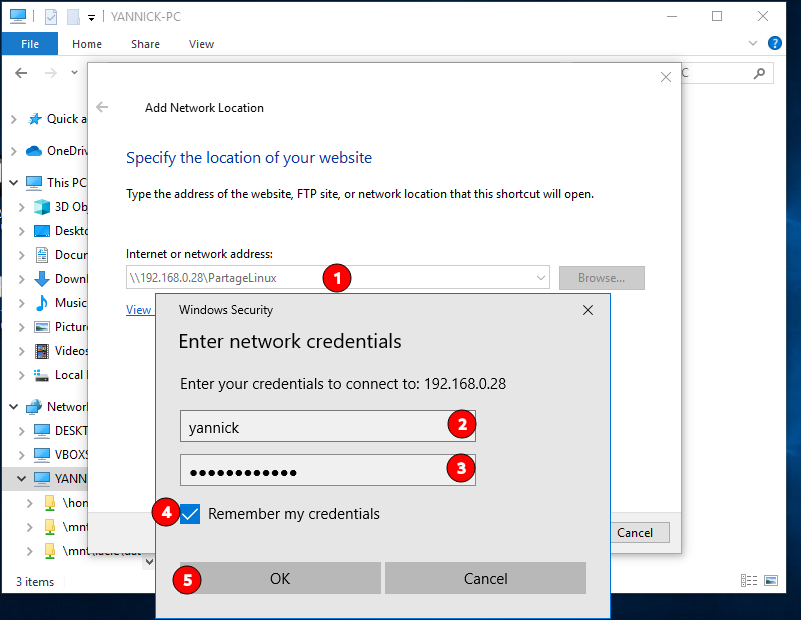Click the search magnifier icon

(x=760, y=73)
